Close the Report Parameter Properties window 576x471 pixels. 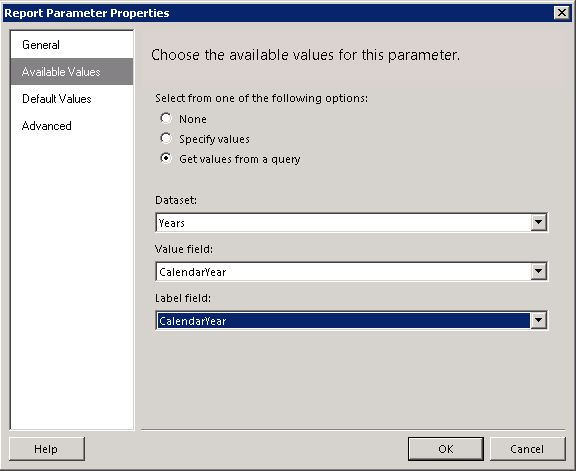[562, 13]
